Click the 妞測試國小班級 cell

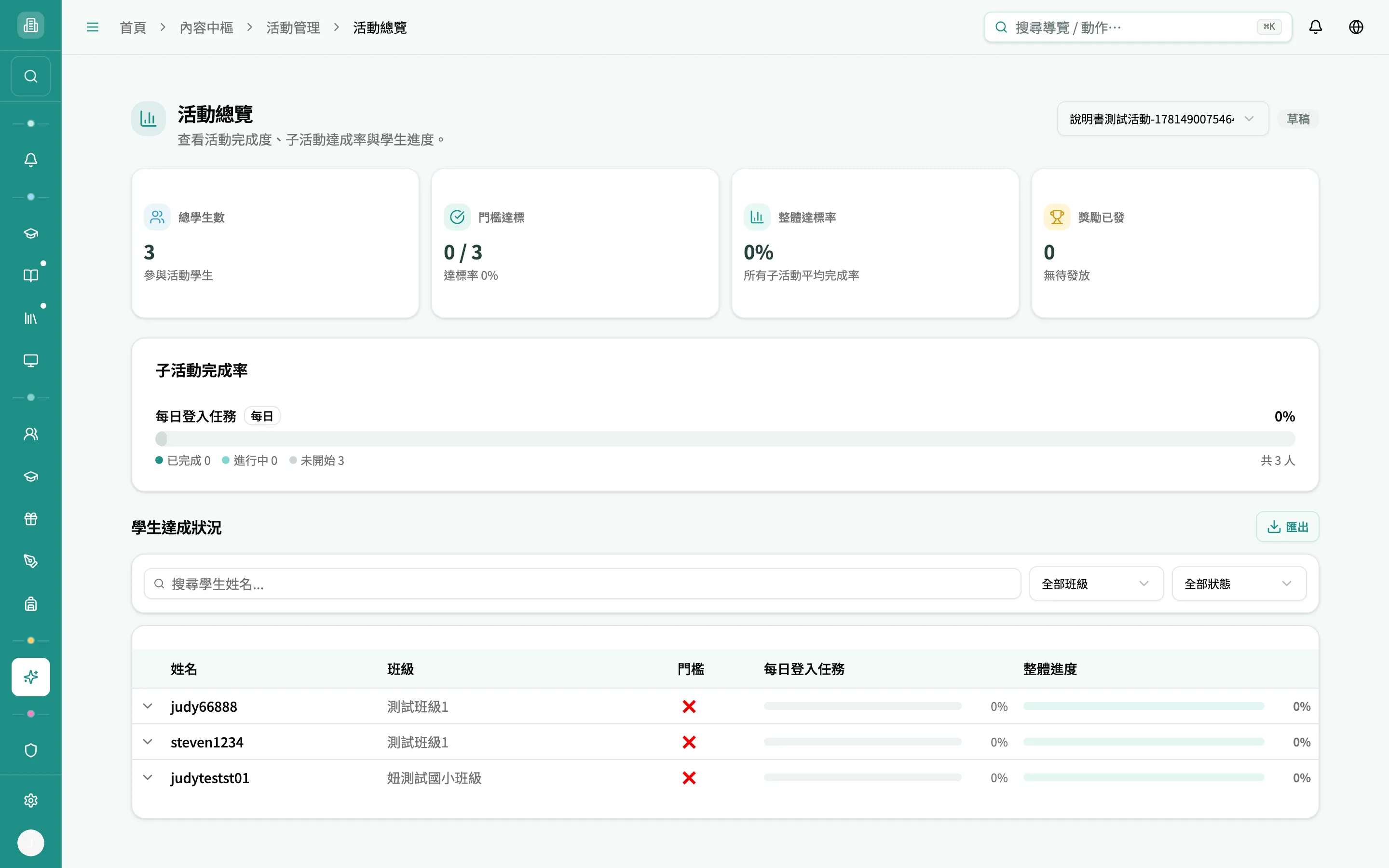[434, 778]
